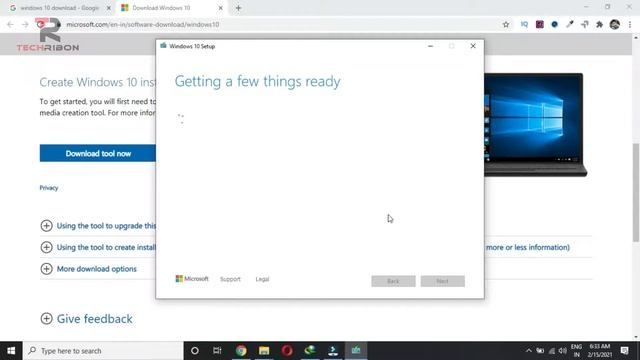Click the media control extension icon
Viewport: 640px width, 360px height.
tap(584, 24)
